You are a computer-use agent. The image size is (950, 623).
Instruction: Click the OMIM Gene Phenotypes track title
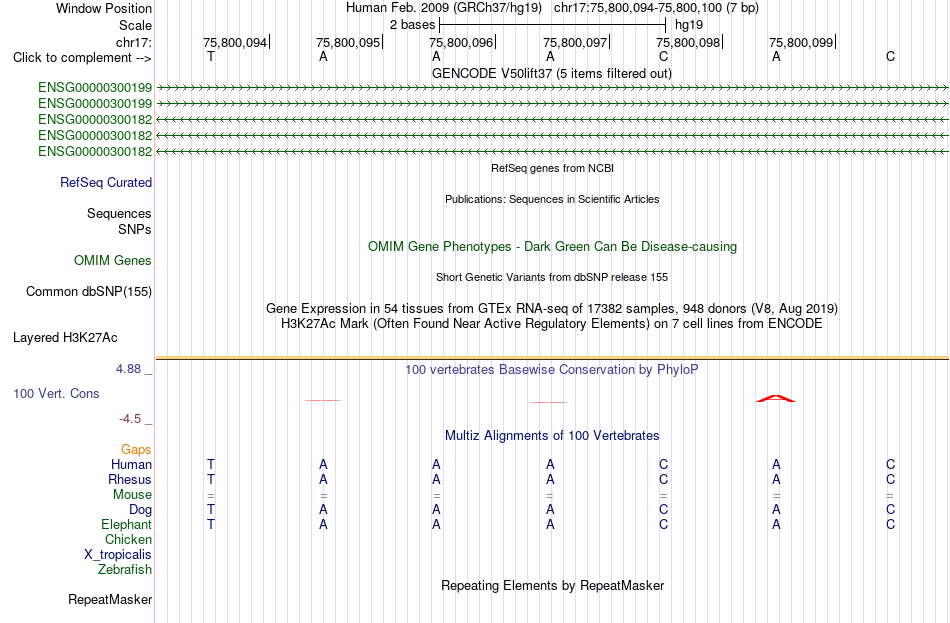552,247
